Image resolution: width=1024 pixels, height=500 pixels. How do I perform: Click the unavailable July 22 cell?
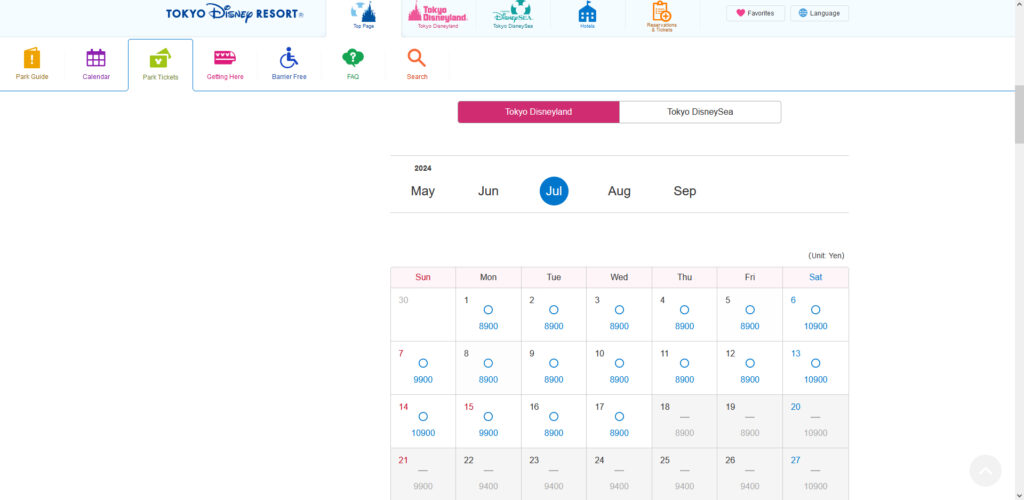click(488, 475)
